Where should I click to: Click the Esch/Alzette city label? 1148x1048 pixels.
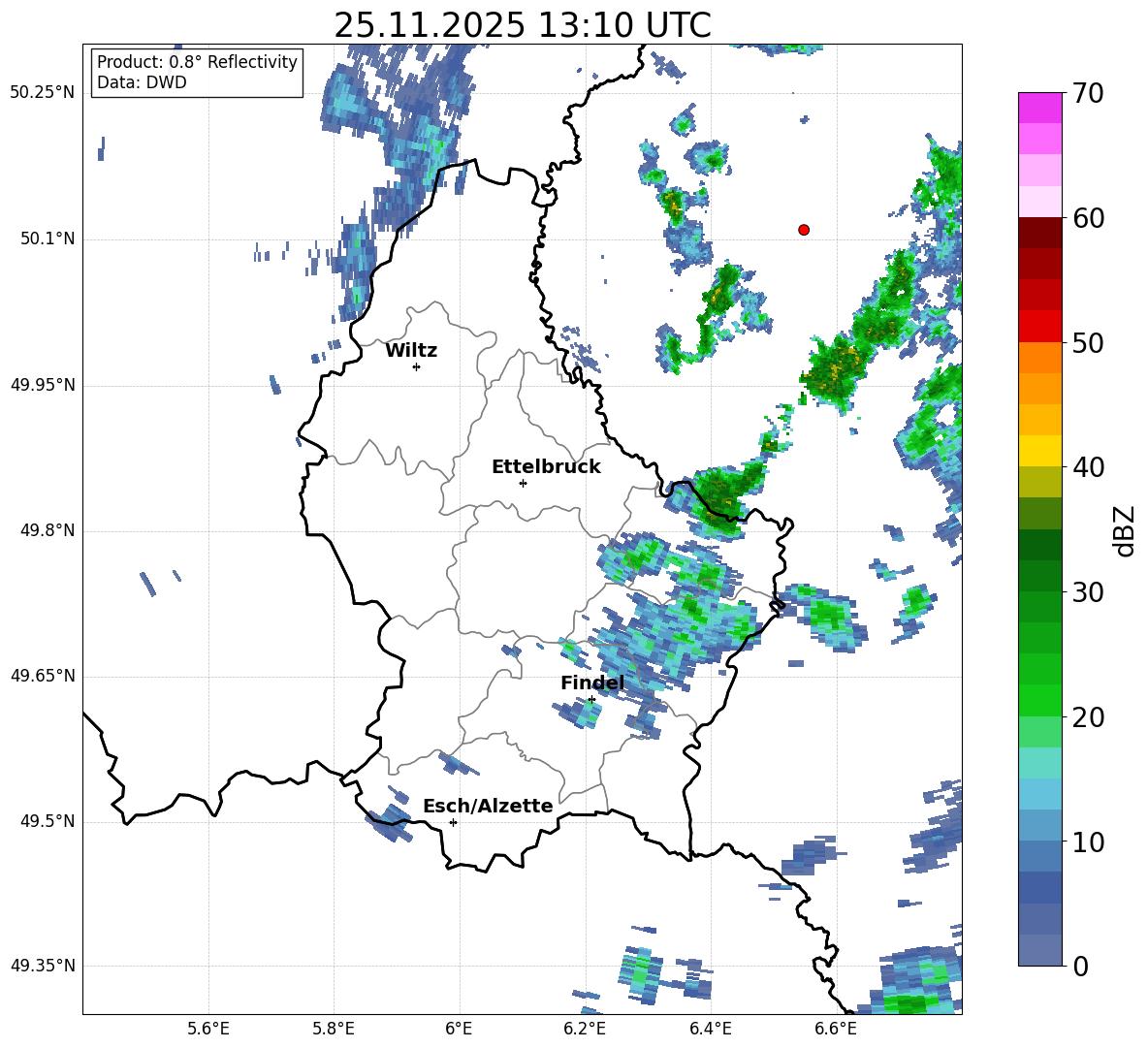coord(488,806)
